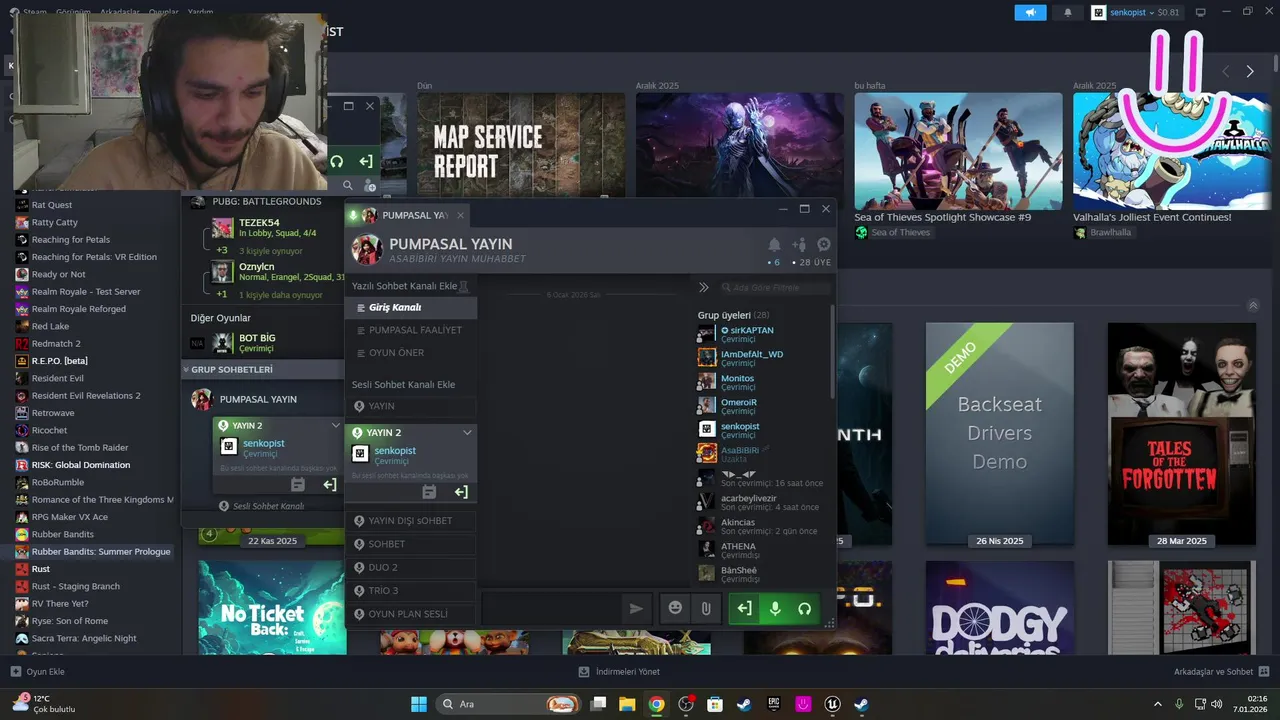Open Backseat Drivers Demo cover
The height and width of the screenshot is (720, 1280).
[999, 435]
